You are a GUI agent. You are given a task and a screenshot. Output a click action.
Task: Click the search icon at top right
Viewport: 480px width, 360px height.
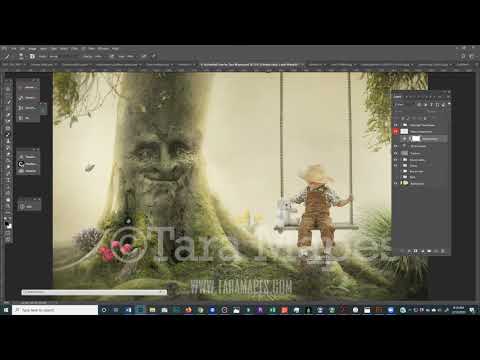tap(463, 56)
